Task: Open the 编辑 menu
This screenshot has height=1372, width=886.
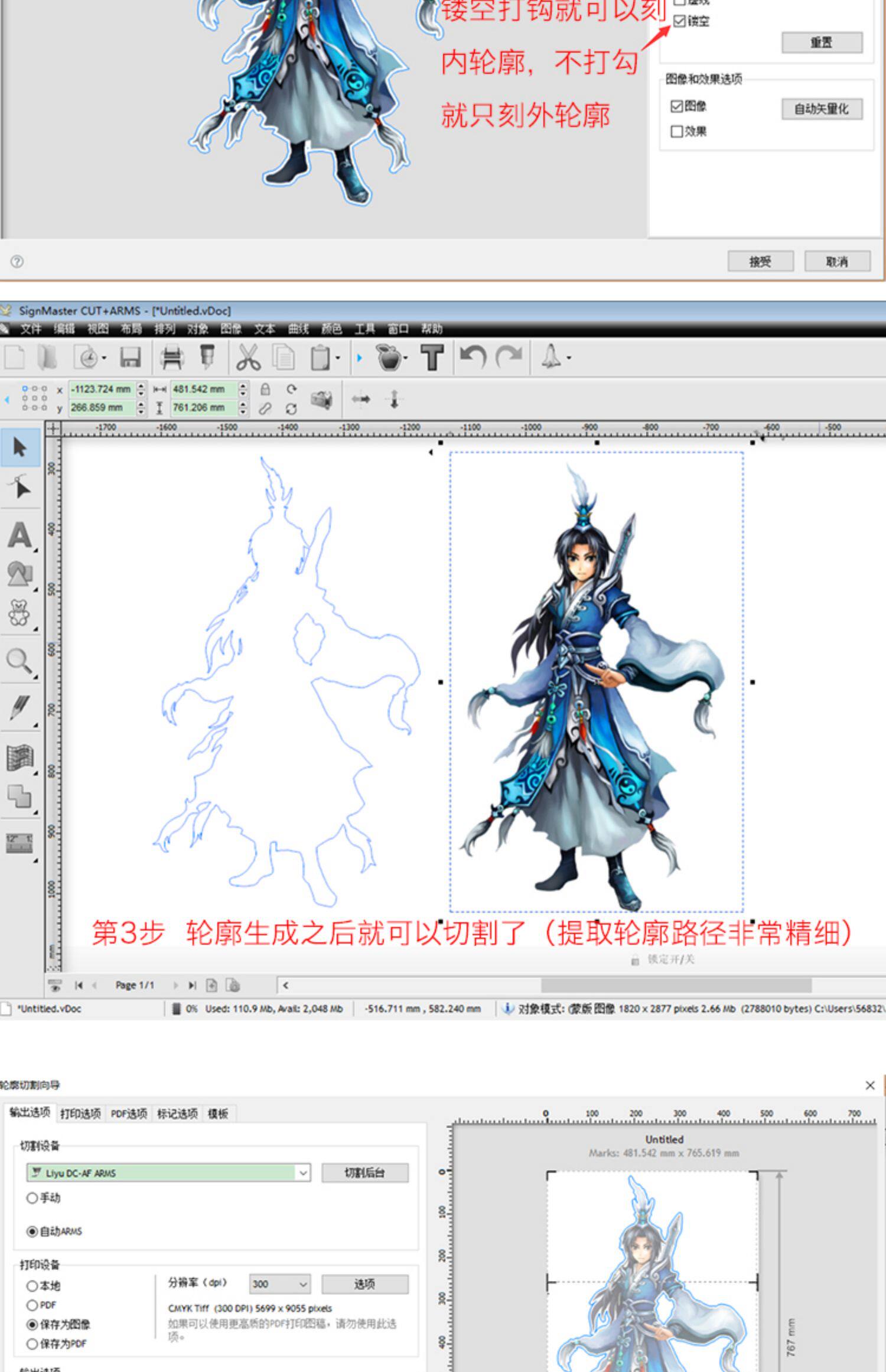Action: tap(64, 329)
